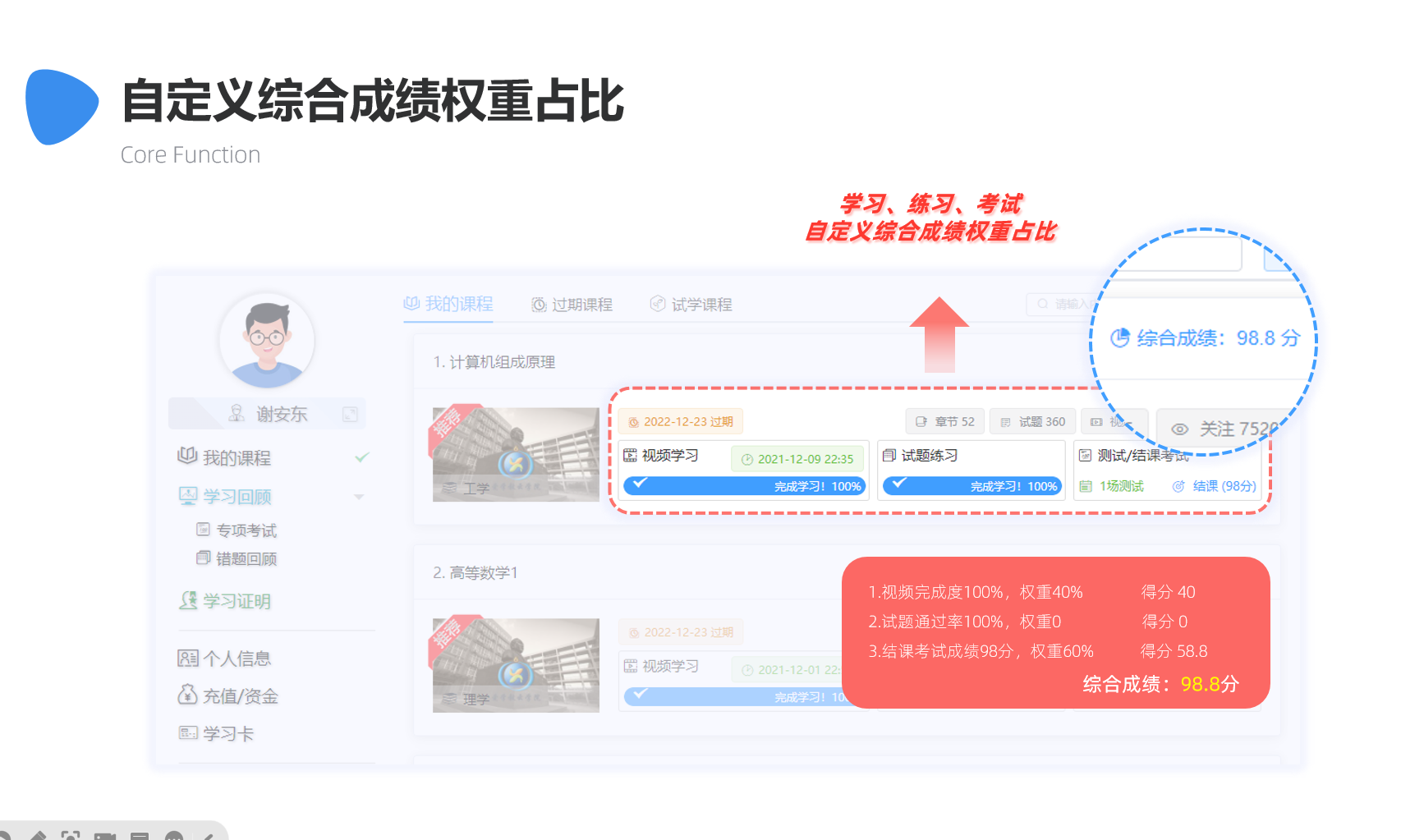Open 专项考试 under 学习回顾
The width and height of the screenshot is (1401, 840).
(x=237, y=530)
